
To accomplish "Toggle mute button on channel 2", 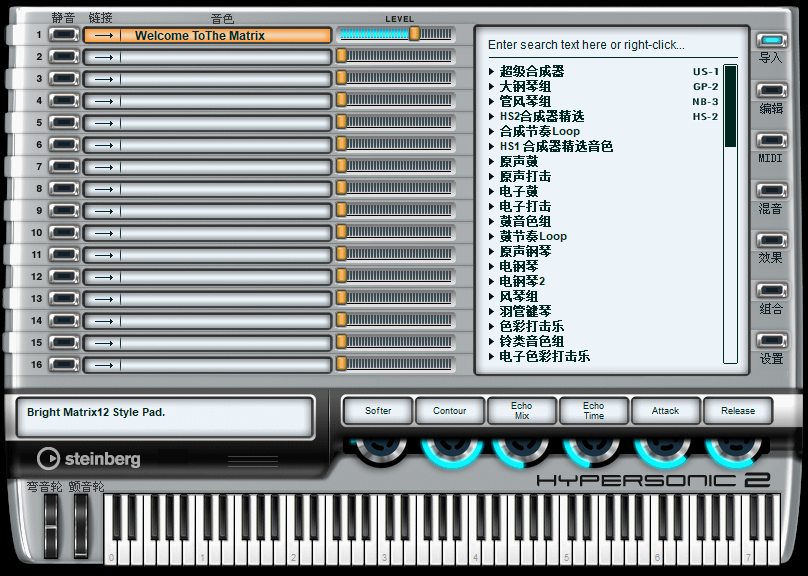I will click(64, 57).
